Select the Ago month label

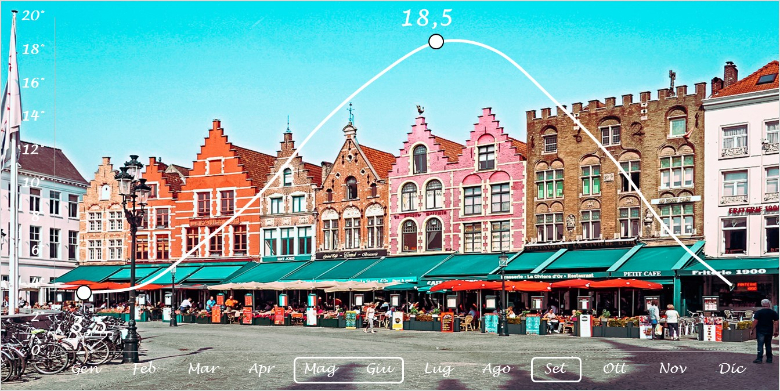point(496,370)
